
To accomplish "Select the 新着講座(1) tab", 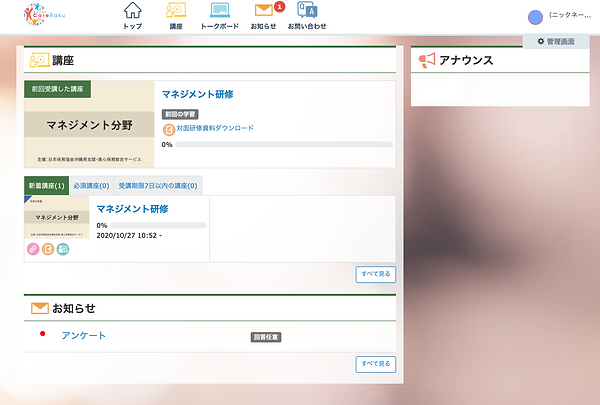I will [x=46, y=186].
